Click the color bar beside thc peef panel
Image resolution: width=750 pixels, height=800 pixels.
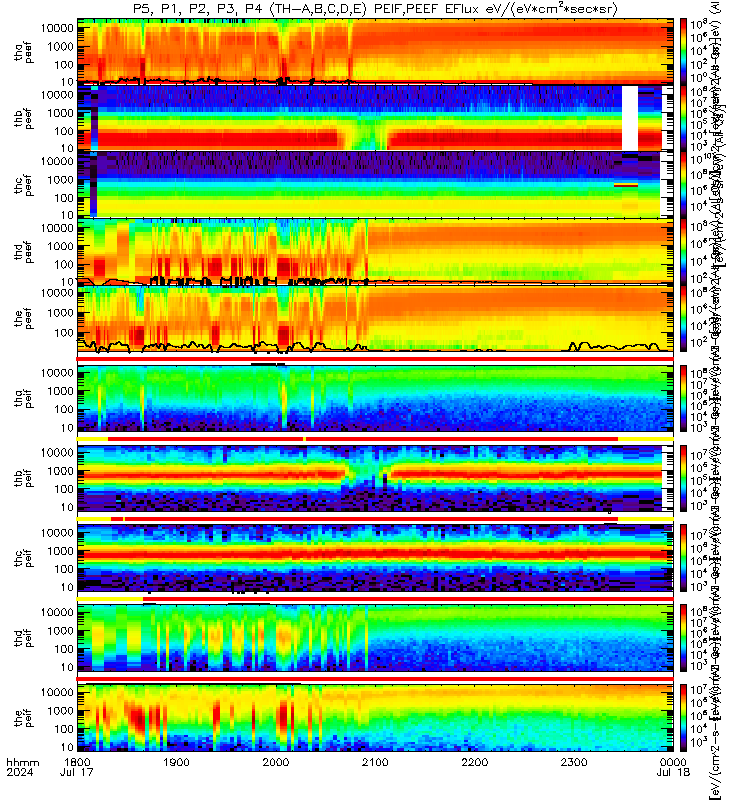click(683, 184)
